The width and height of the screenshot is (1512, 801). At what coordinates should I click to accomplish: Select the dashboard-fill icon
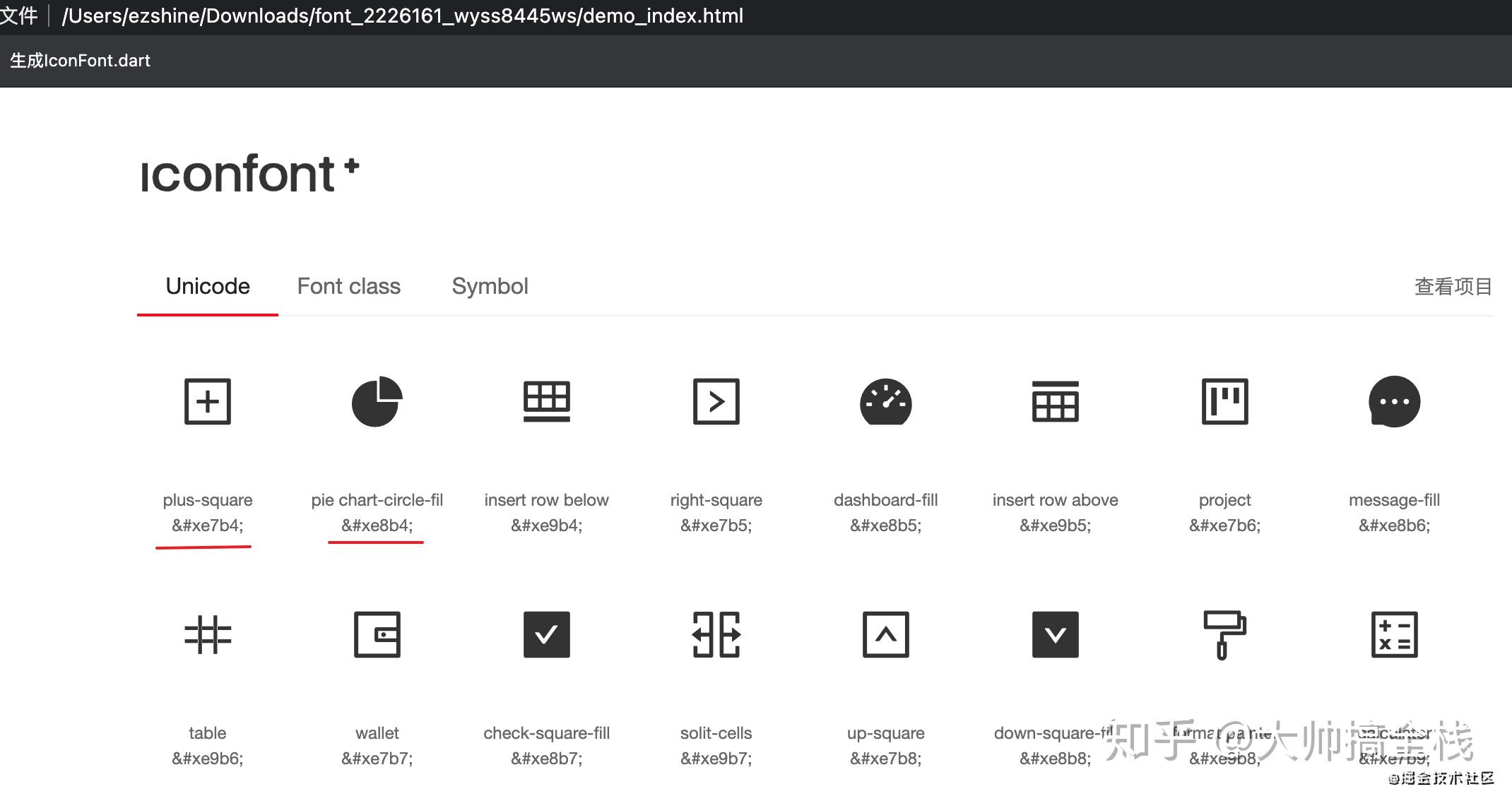[x=885, y=401]
